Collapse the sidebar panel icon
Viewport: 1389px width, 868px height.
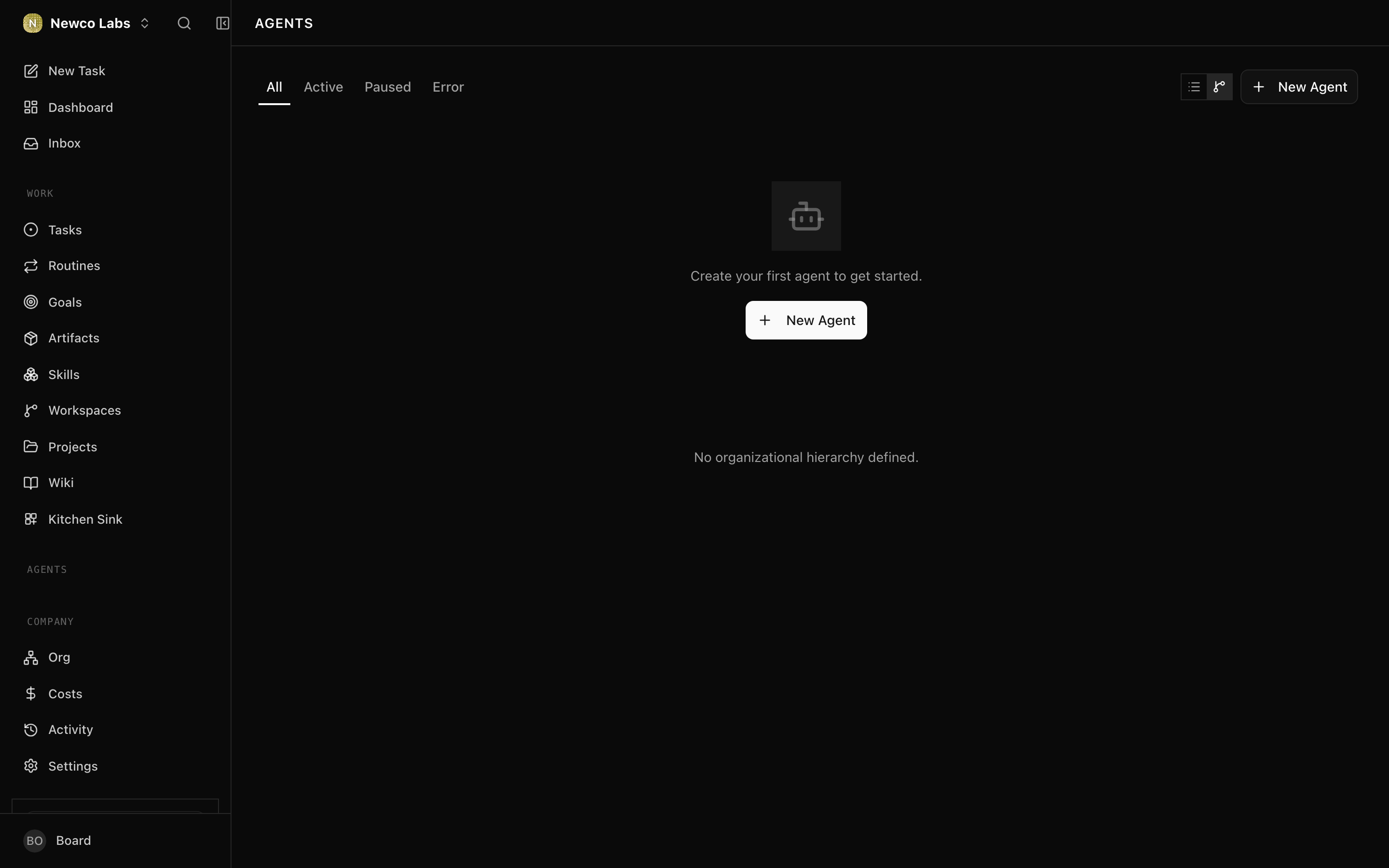[x=223, y=23]
